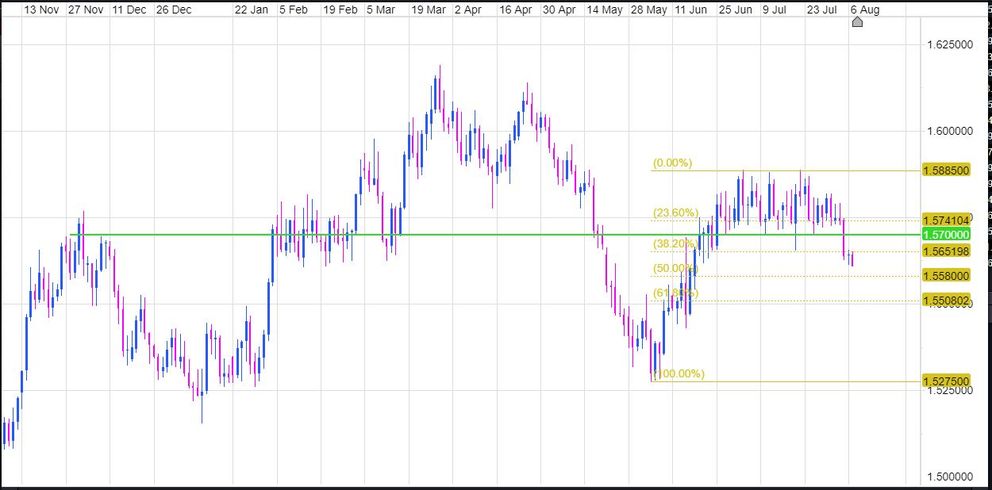This screenshot has height=490, width=992.
Task: Click the 19 Feb date label
Action: [x=340, y=10]
